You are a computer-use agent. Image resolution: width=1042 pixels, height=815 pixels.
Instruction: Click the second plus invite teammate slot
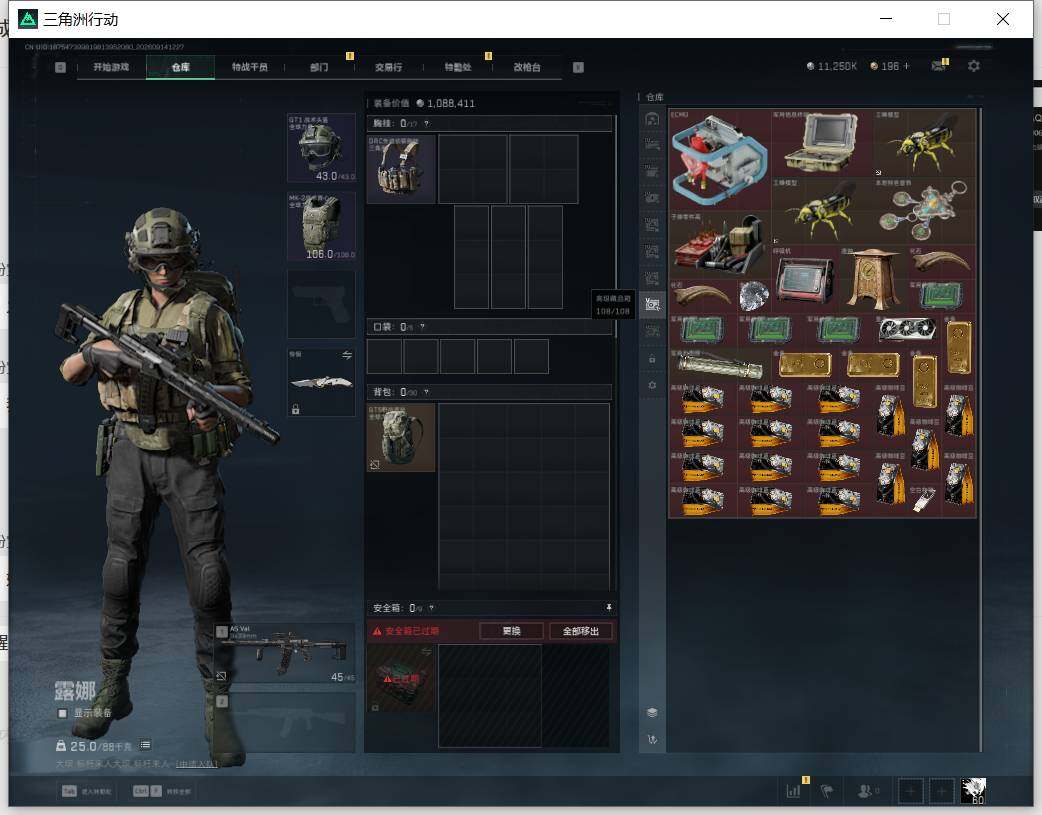click(x=941, y=791)
